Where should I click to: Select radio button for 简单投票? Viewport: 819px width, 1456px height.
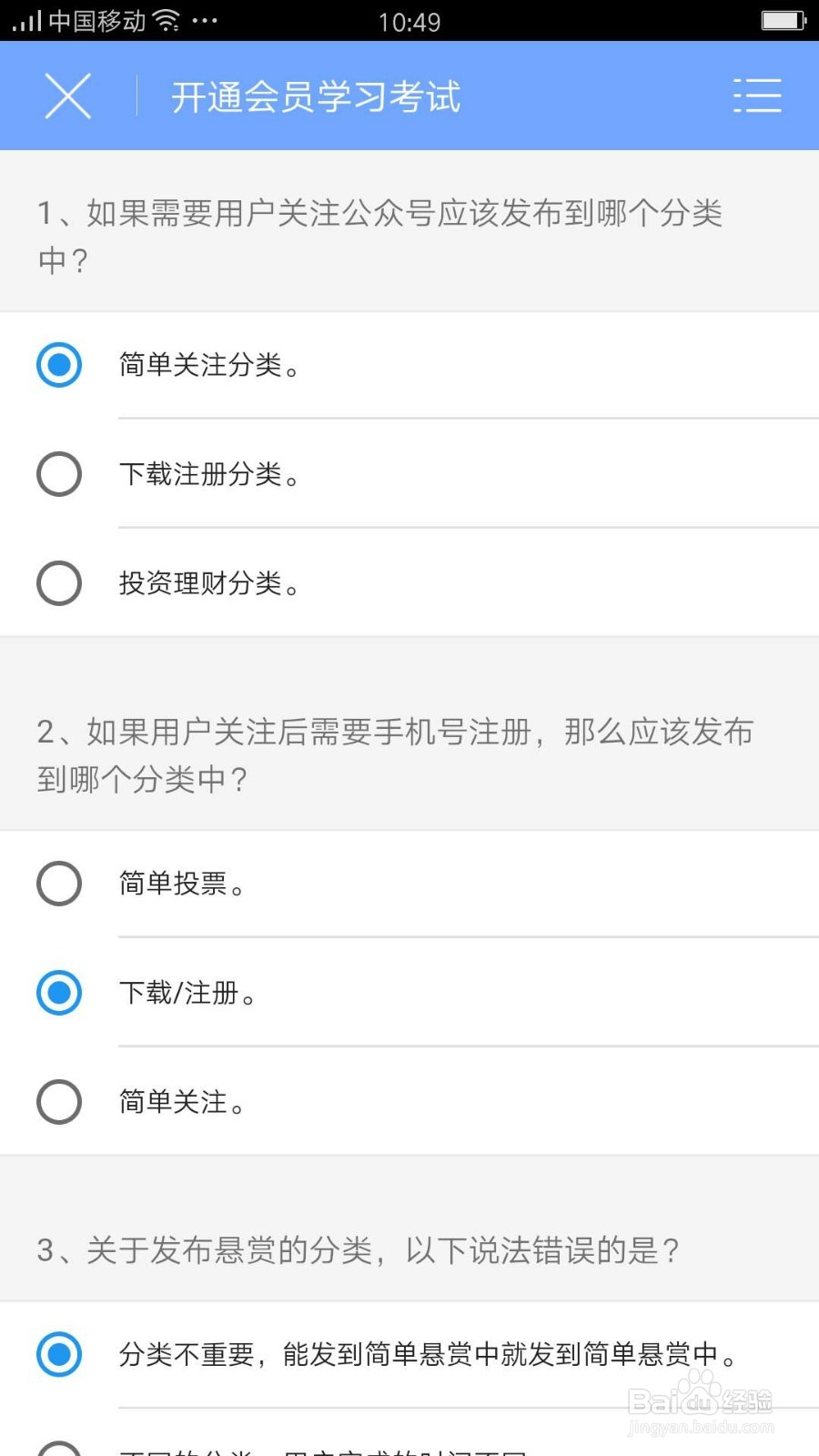click(x=59, y=884)
